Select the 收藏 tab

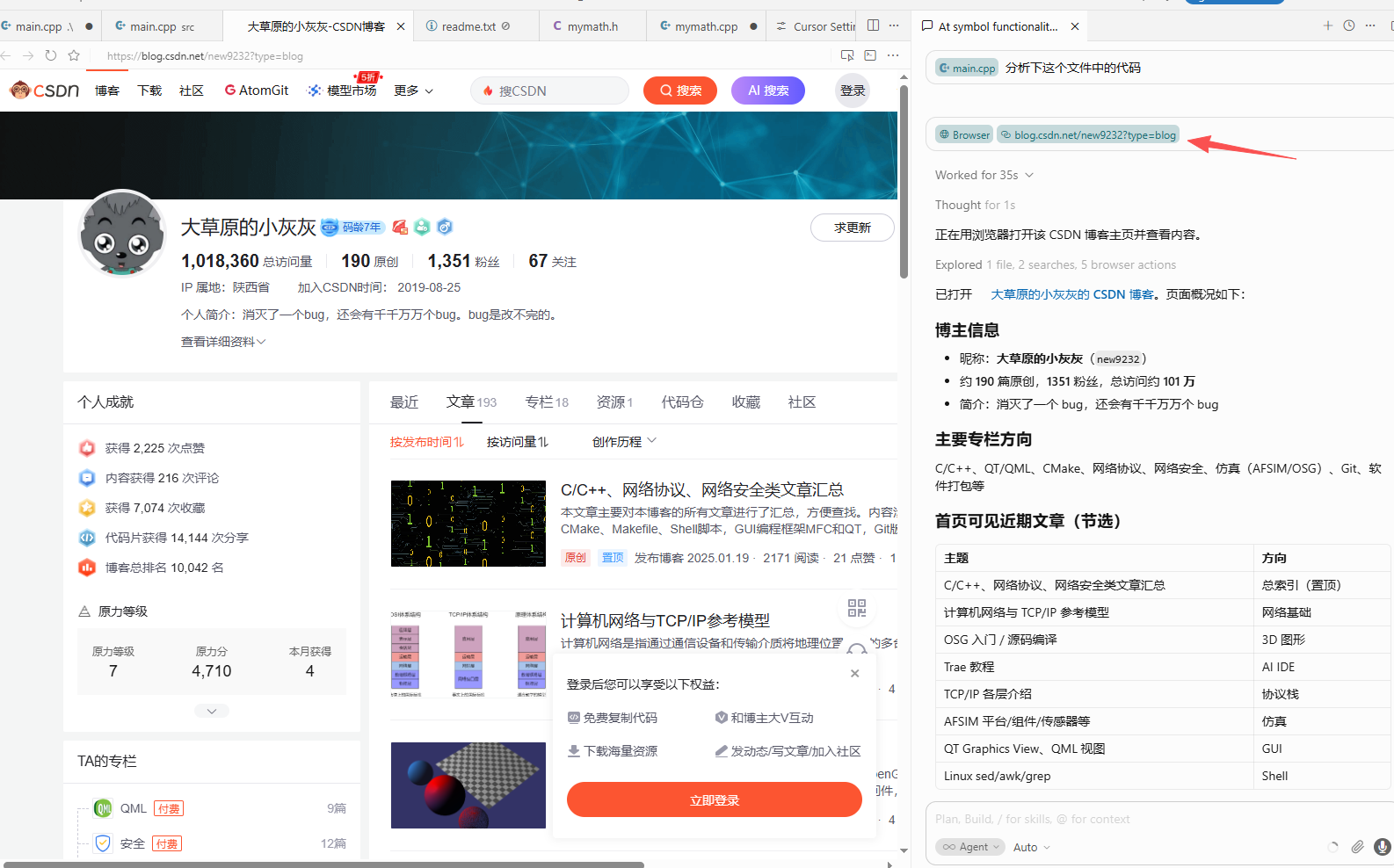click(x=745, y=401)
